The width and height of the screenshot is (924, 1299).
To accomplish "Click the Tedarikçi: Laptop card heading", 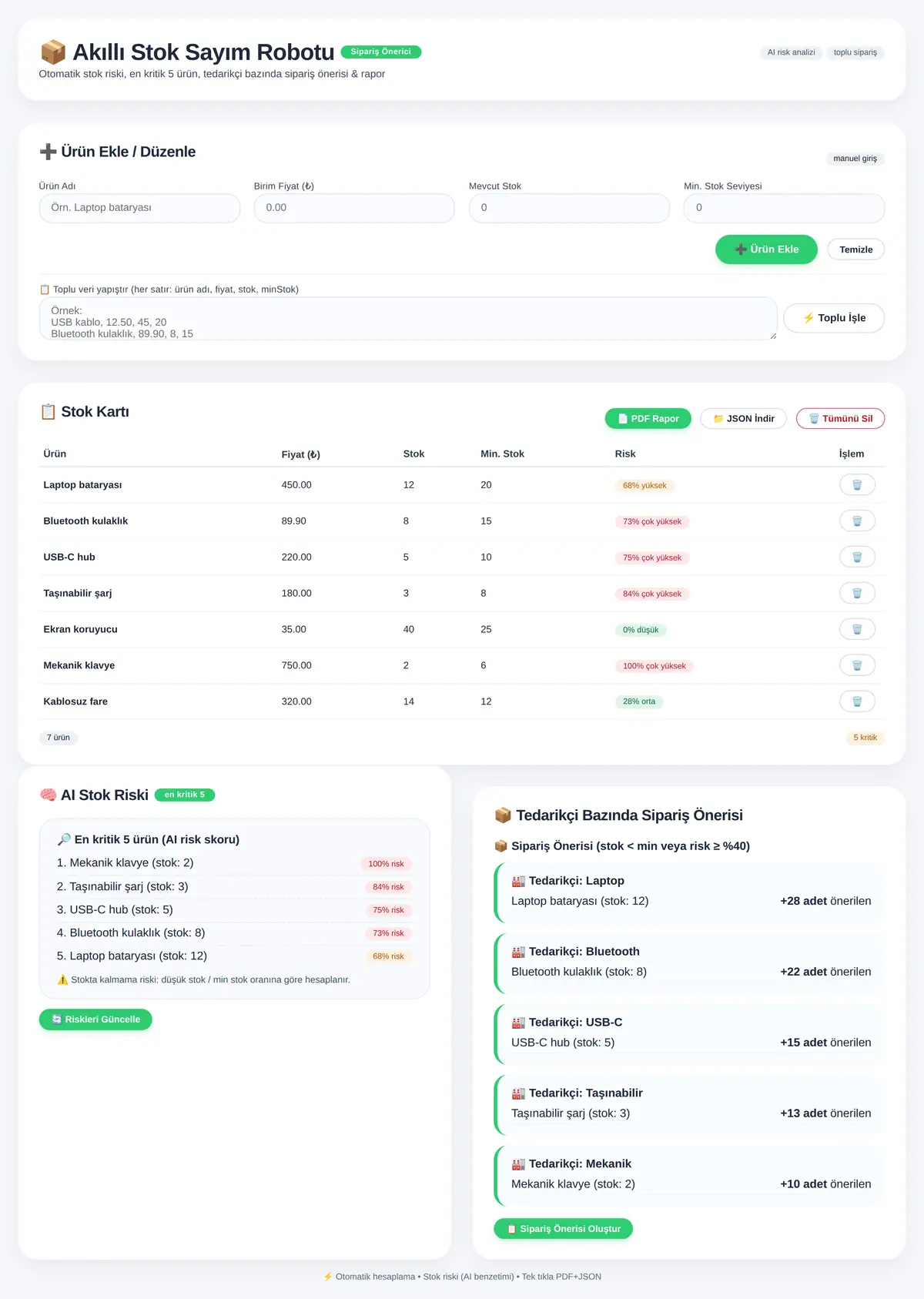I will pos(568,881).
